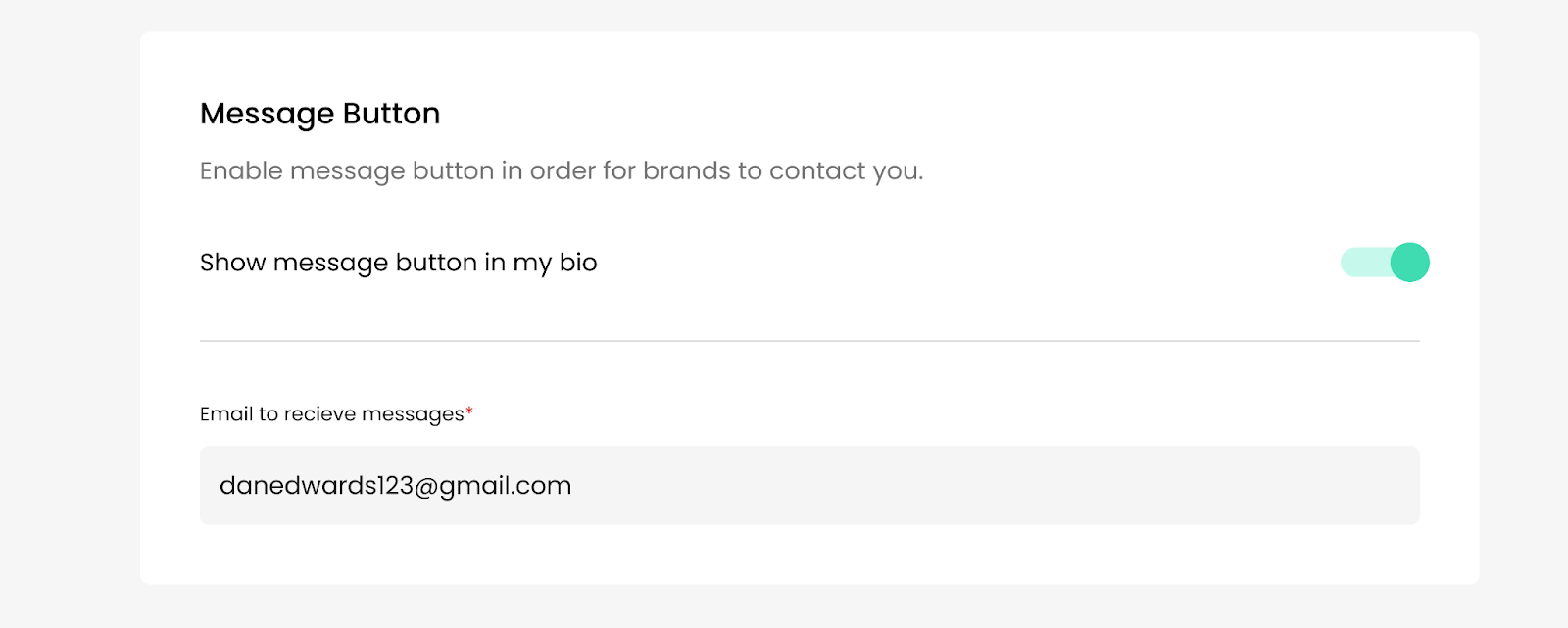Select the 'Enable message button' description text

click(561, 171)
